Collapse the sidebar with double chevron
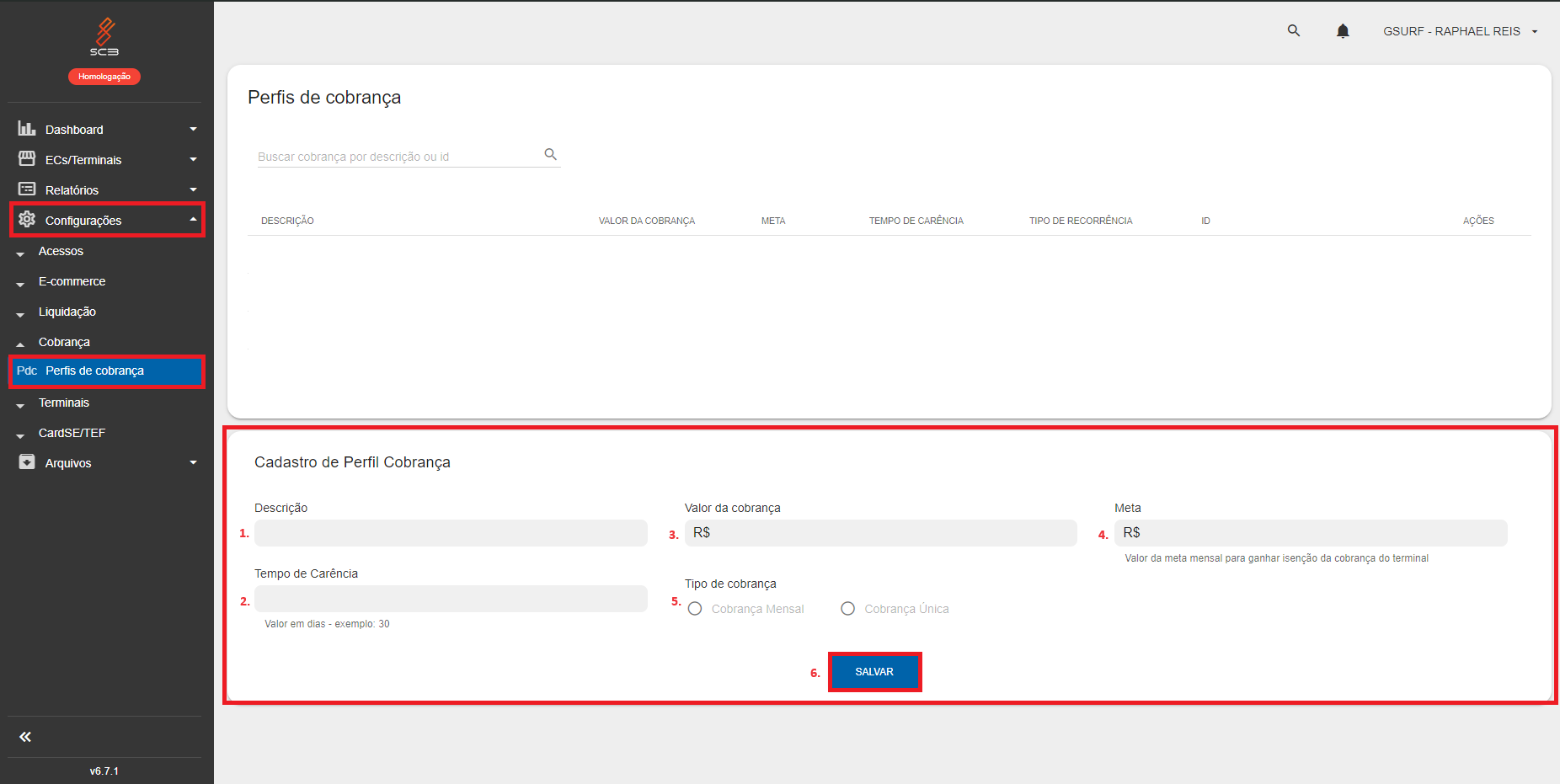 (25, 737)
